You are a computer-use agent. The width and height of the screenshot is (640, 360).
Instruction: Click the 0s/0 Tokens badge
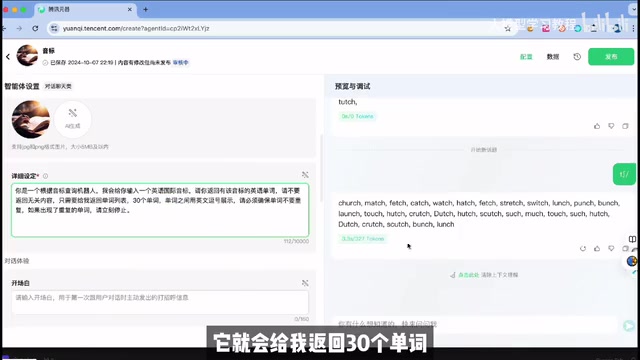(357, 116)
